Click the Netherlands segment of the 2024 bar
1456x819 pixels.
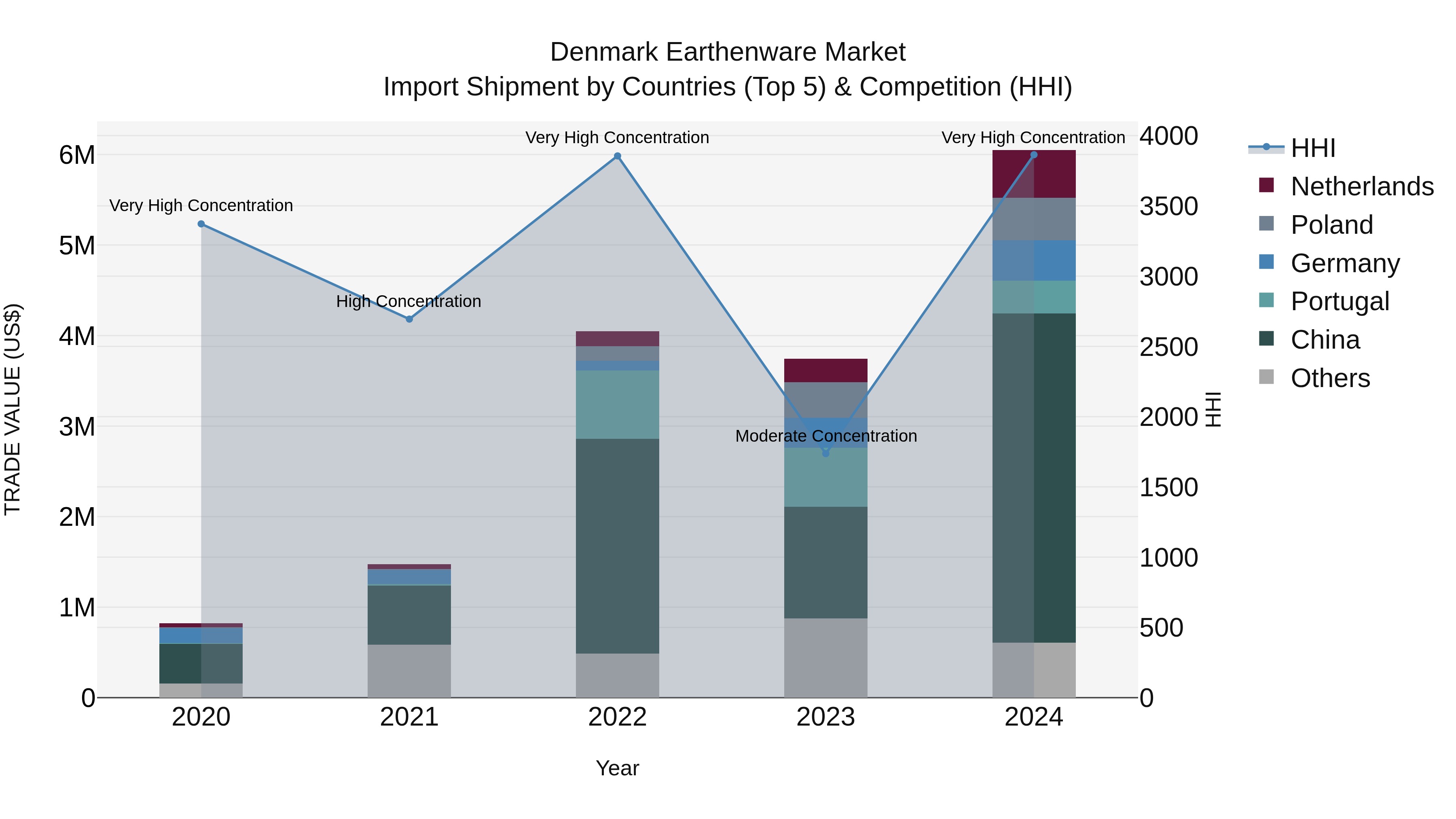pos(1034,174)
